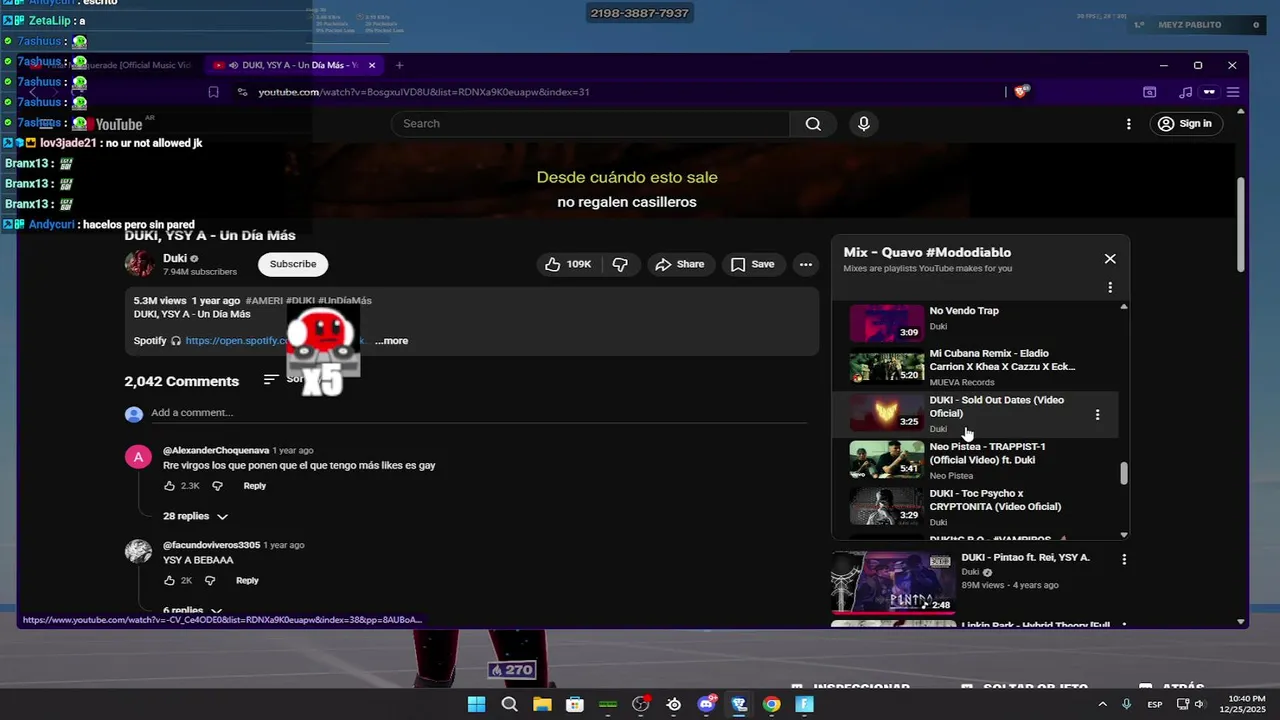
Task: Open the Share dialog for the video
Action: click(x=680, y=264)
